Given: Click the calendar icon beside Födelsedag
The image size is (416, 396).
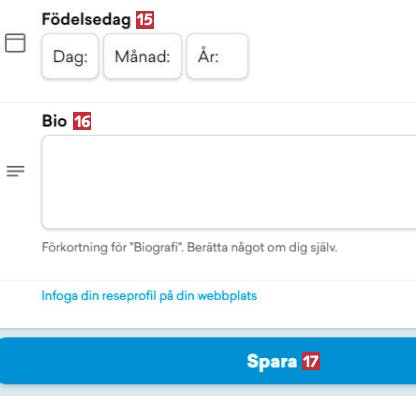Looking at the screenshot, I should (15, 43).
